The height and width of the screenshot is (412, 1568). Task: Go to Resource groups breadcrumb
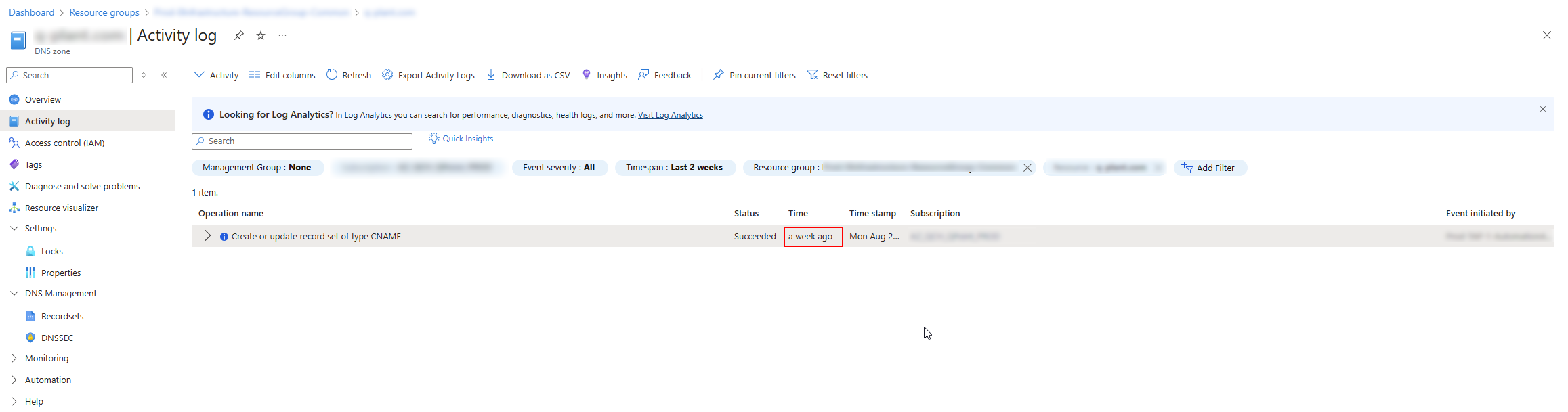click(104, 12)
